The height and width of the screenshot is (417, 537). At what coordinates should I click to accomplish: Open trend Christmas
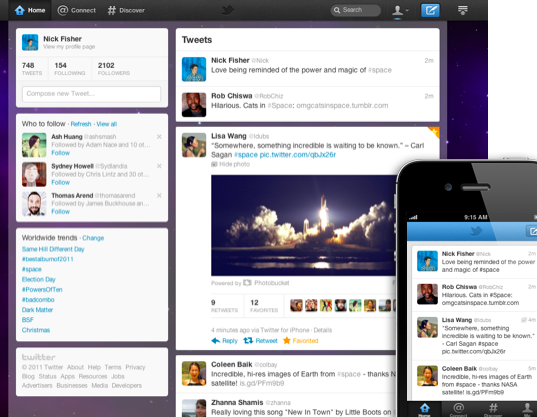pyautogui.click(x=36, y=330)
